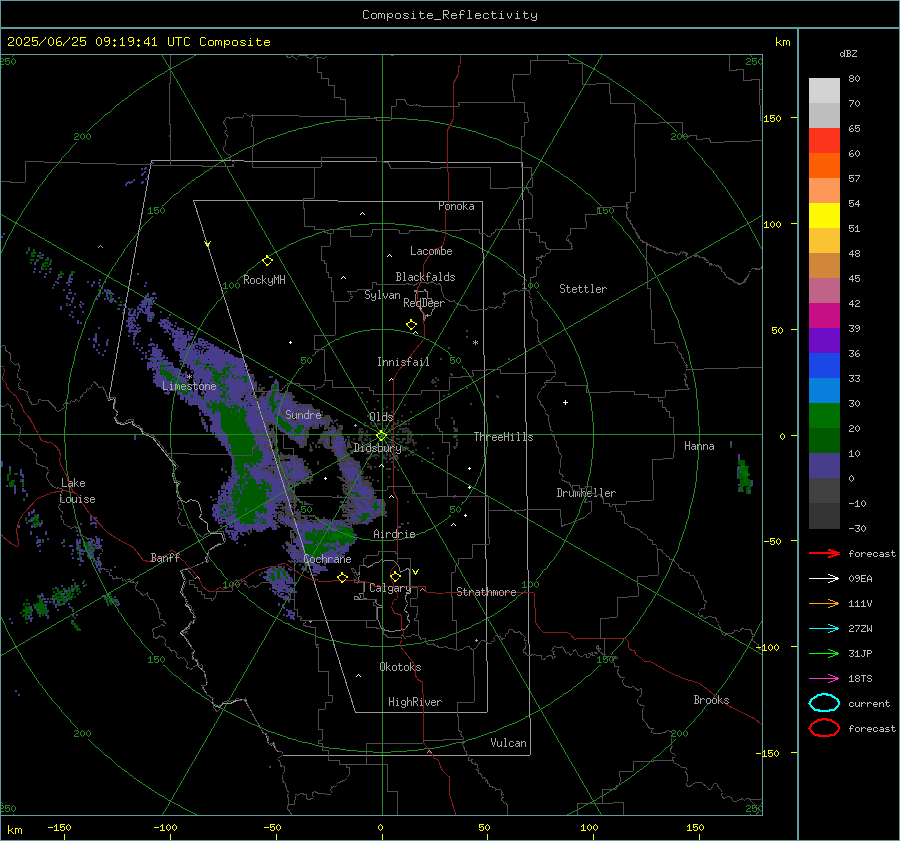Click the dBZ heading of the legend

point(848,54)
